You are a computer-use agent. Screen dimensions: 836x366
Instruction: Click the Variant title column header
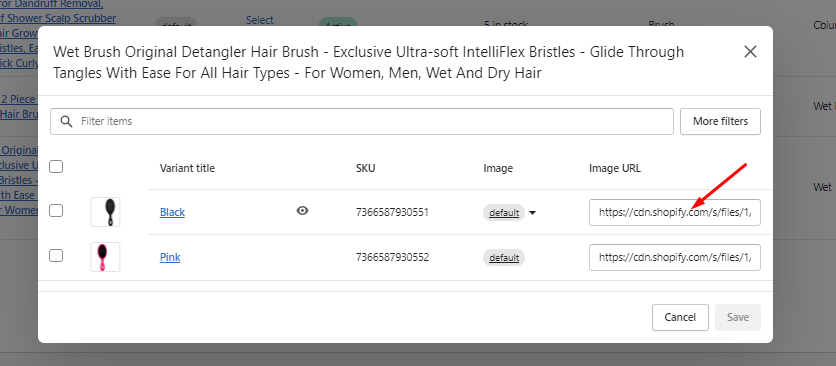click(x=187, y=168)
